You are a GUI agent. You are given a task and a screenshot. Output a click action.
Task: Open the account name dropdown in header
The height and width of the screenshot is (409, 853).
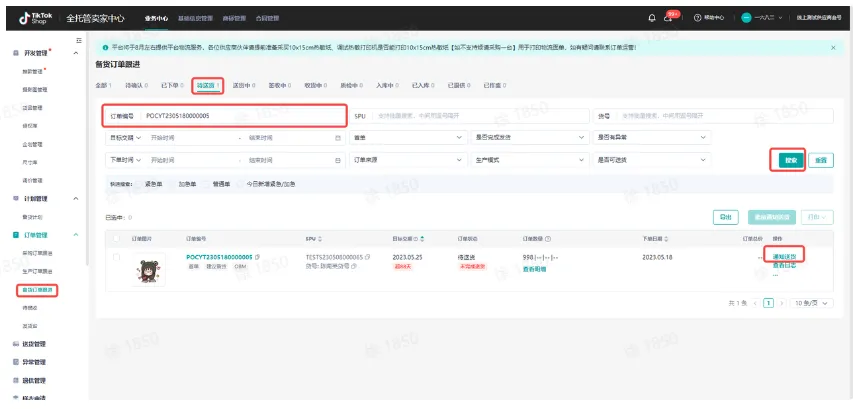(x=768, y=18)
